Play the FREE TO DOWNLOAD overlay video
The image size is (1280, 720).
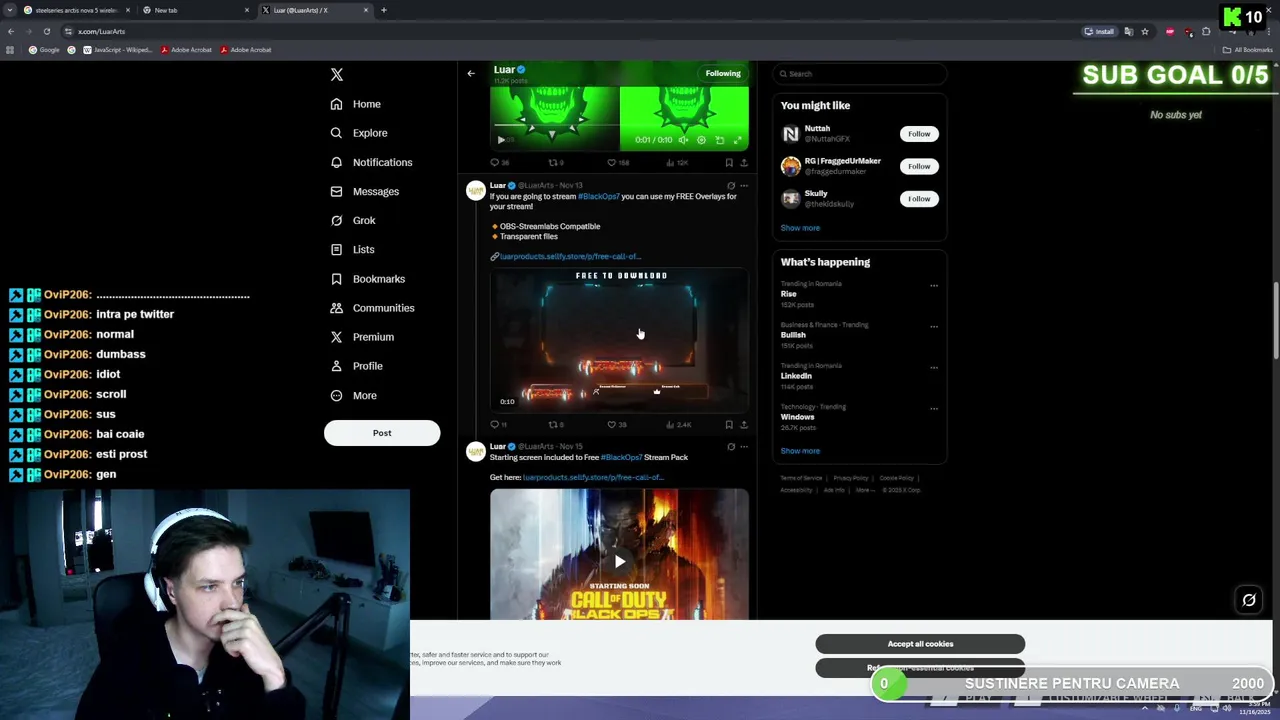619,340
